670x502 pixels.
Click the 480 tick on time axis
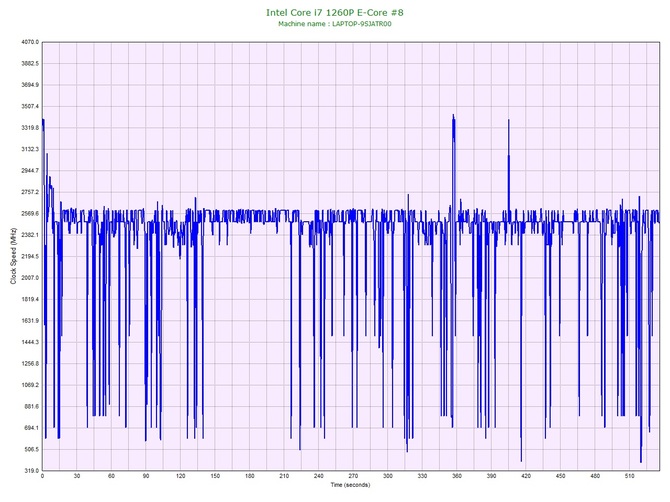point(595,476)
